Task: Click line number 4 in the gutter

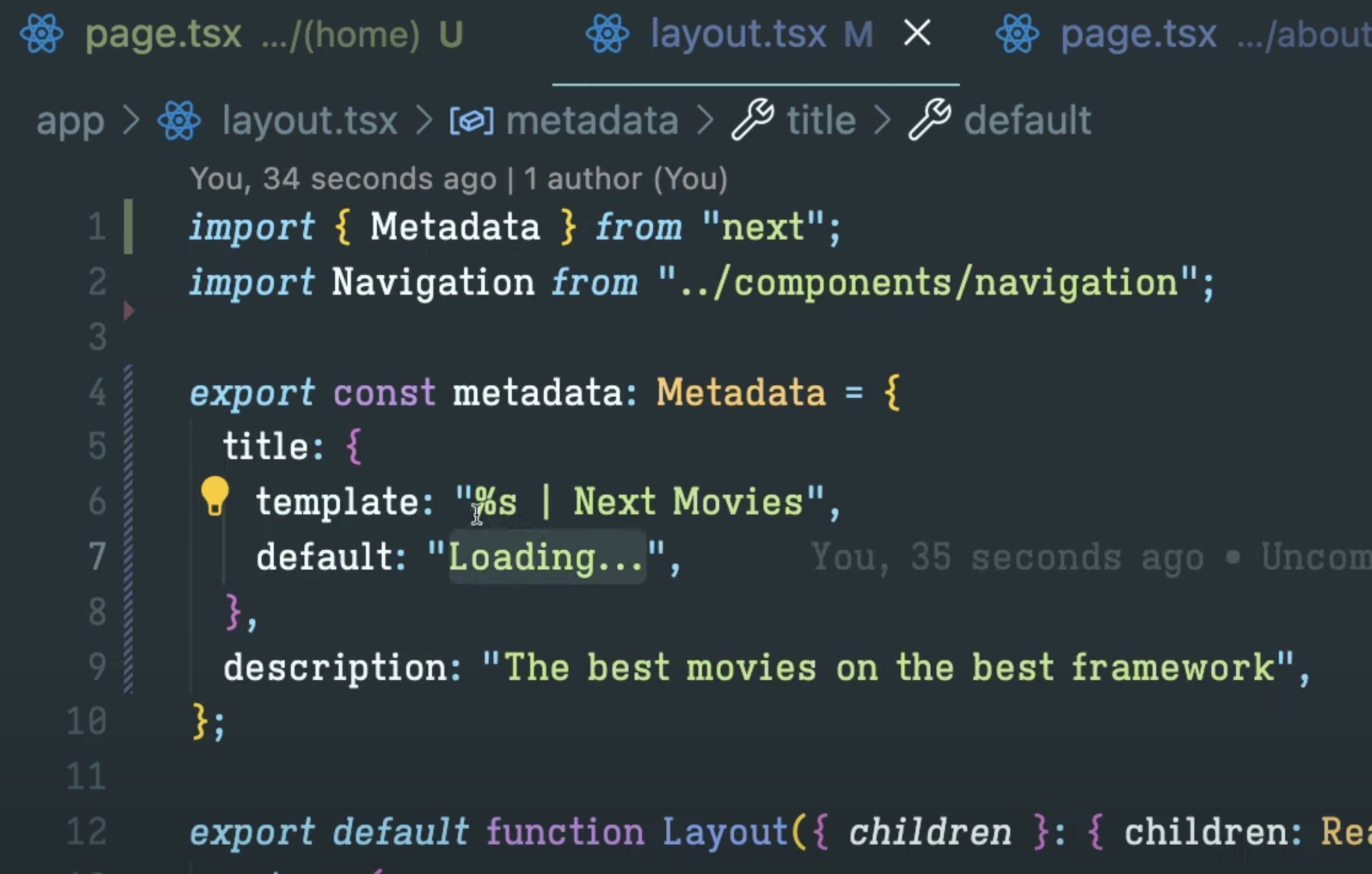Action: point(97,393)
